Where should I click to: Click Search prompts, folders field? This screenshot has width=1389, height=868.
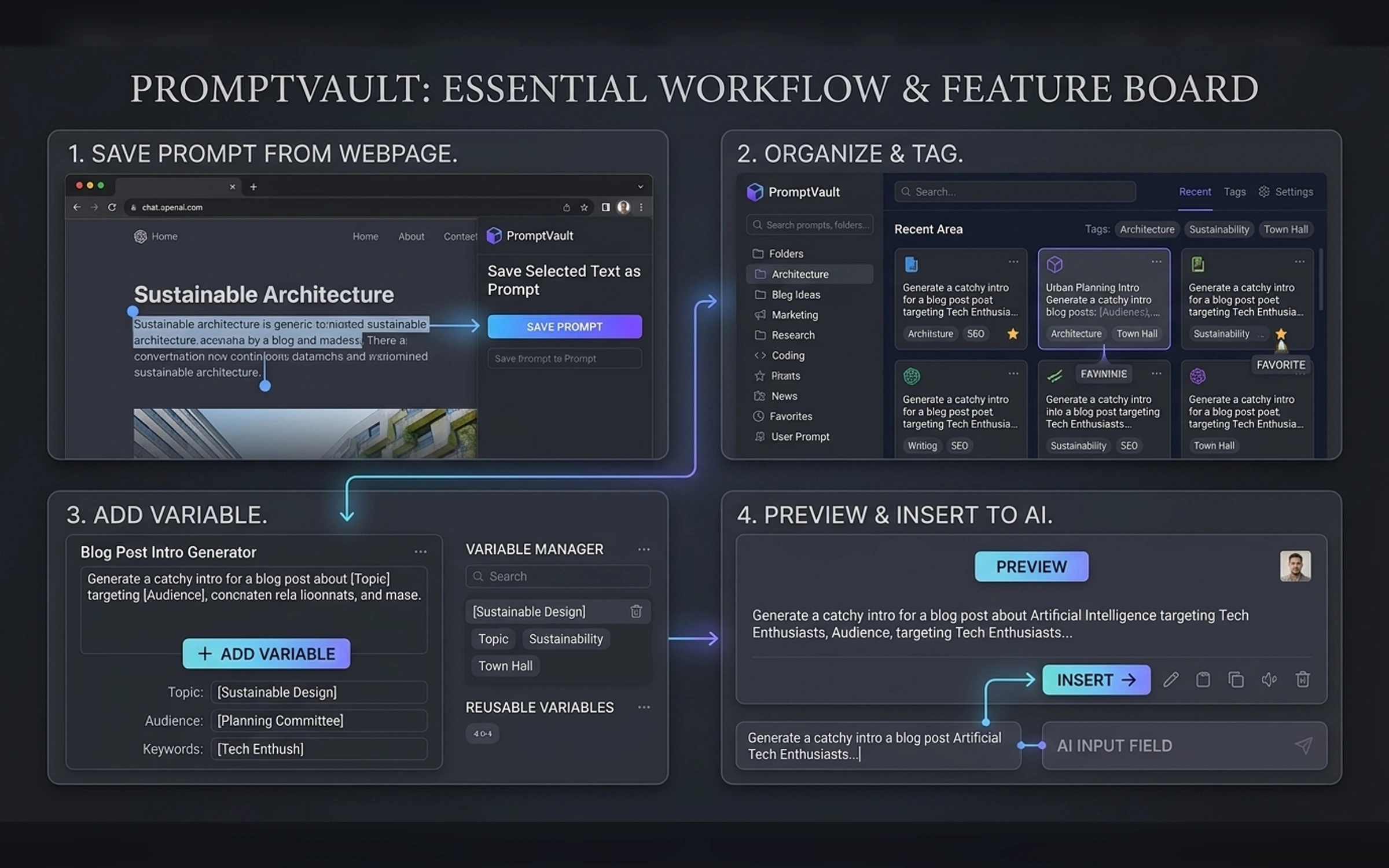[x=810, y=225]
